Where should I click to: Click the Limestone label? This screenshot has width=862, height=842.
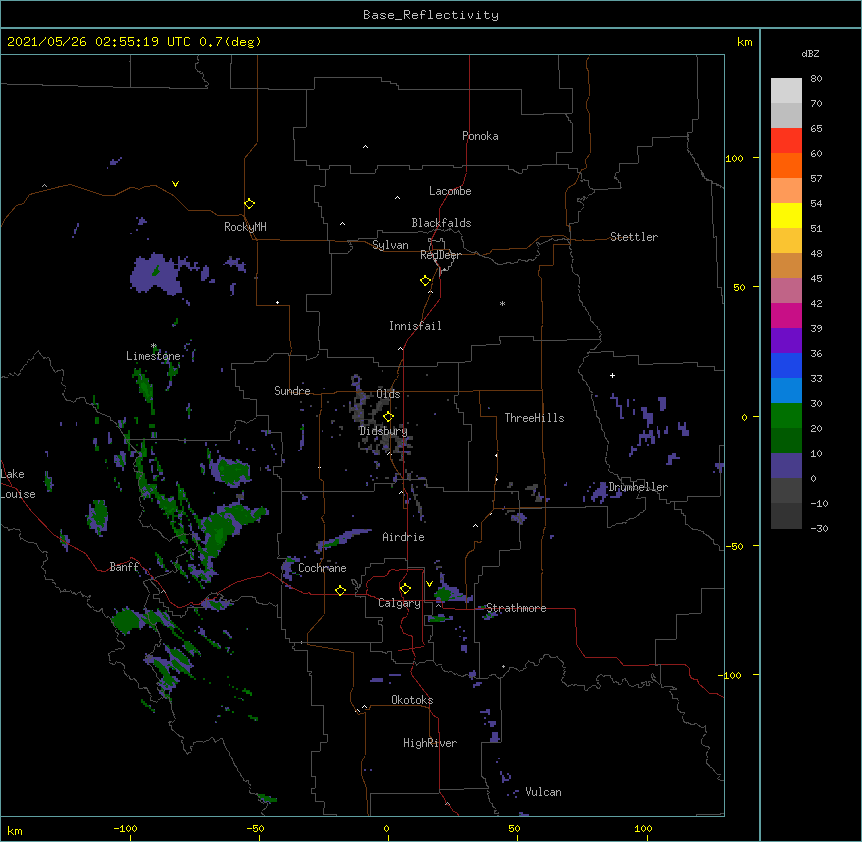coord(153,356)
